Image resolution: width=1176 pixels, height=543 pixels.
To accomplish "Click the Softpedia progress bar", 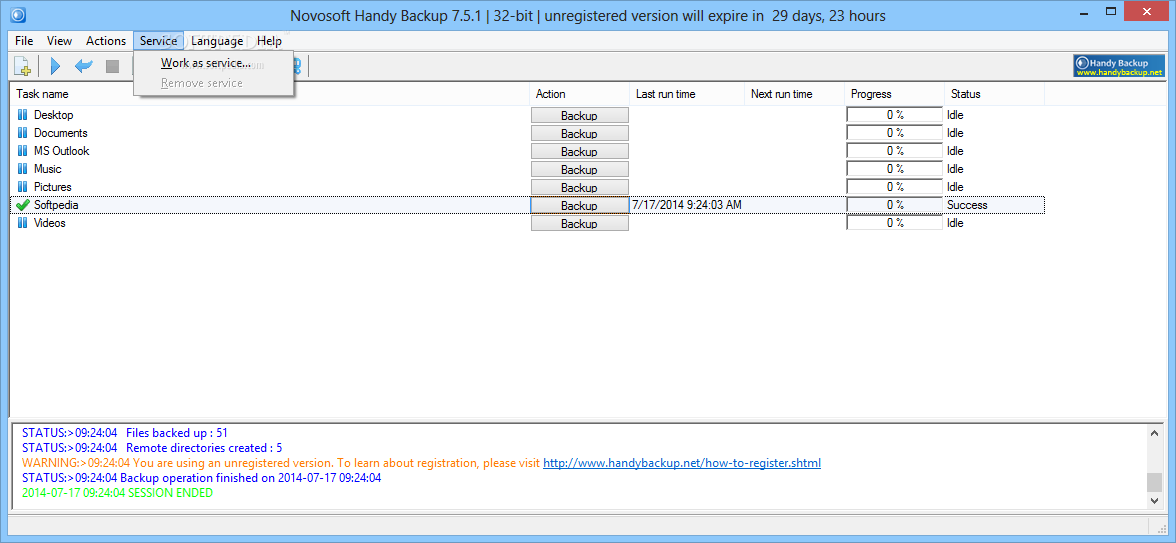I will click(895, 205).
